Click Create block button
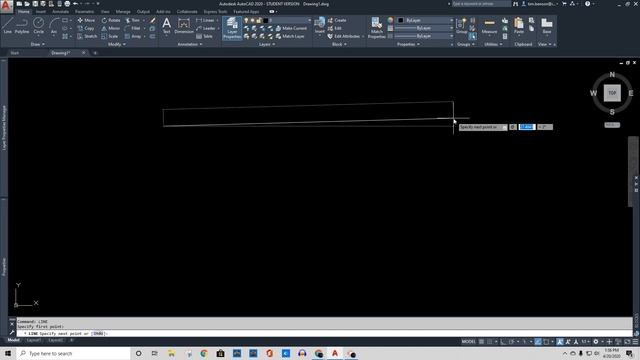This screenshot has height=360, width=640. tap(337, 20)
